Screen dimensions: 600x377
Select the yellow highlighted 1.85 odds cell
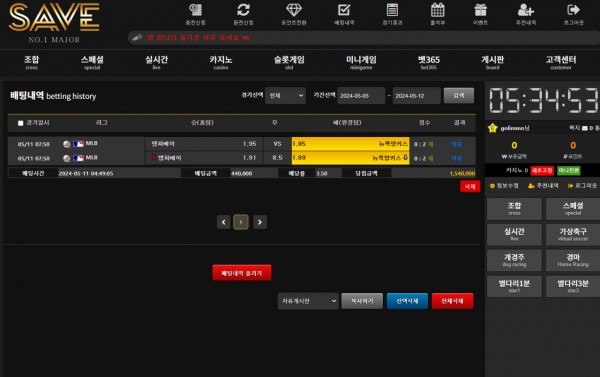(x=350, y=144)
